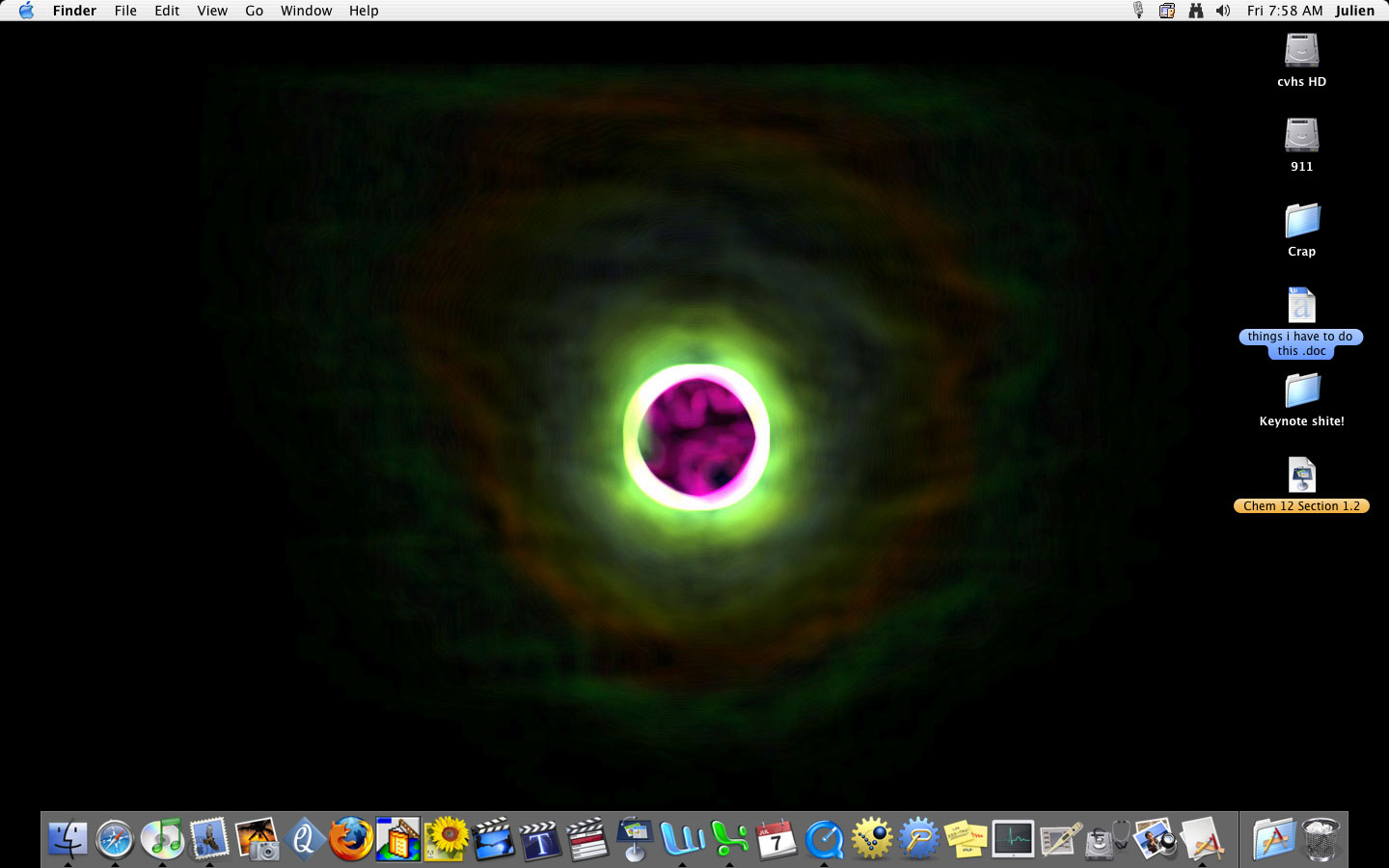Open Preview from the Dock

[1155, 838]
